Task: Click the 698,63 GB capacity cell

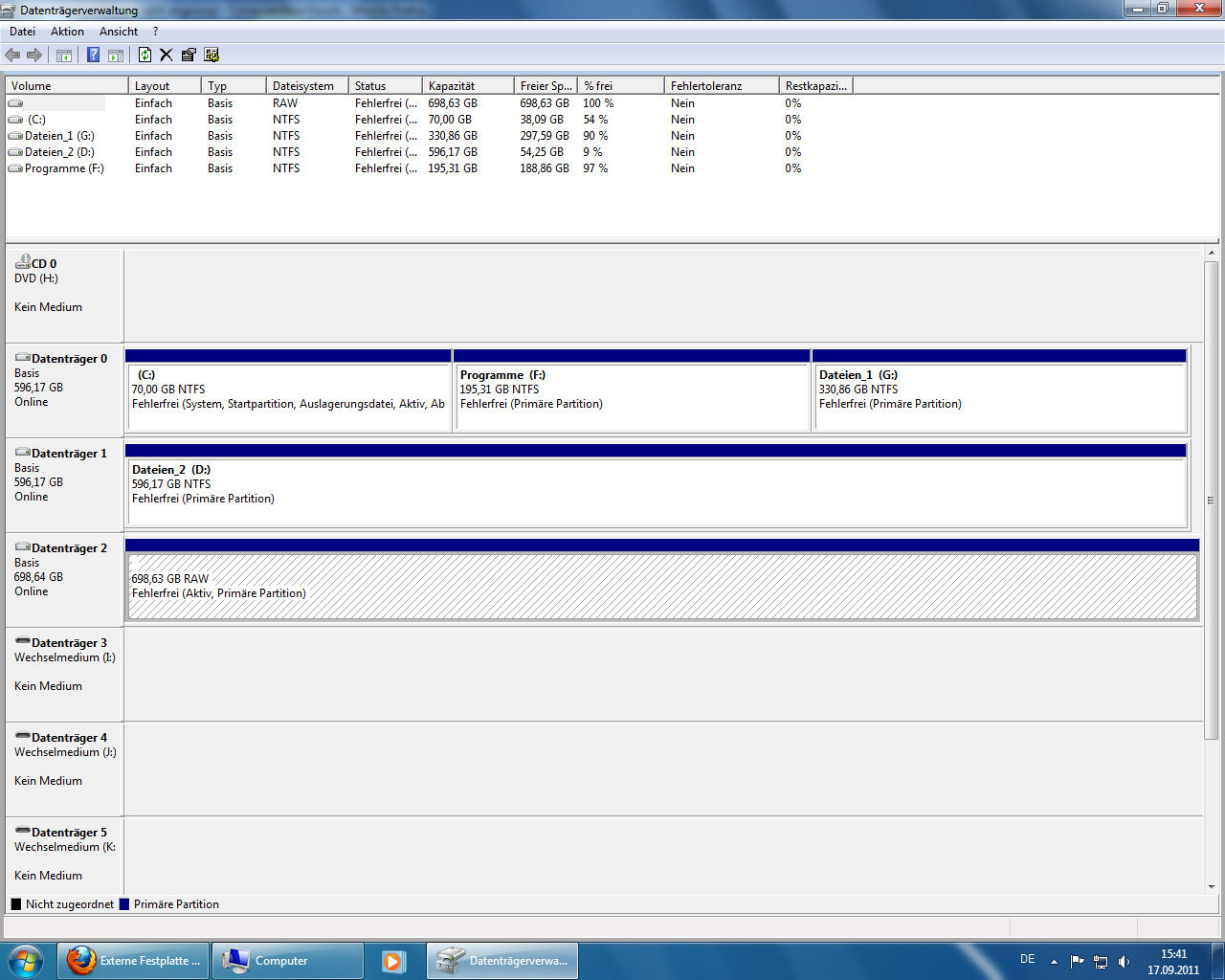Action: (x=453, y=103)
